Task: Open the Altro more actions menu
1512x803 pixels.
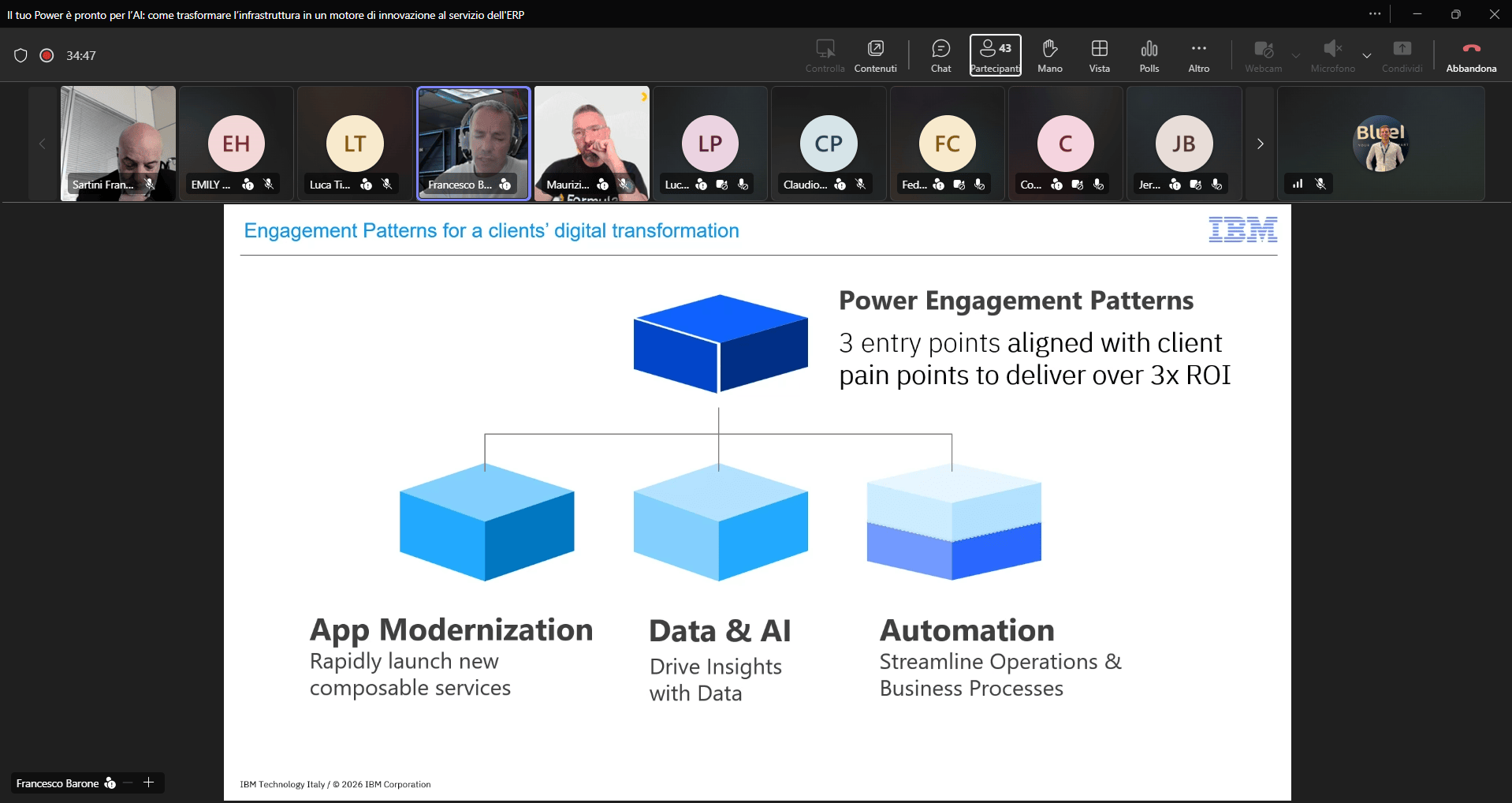Action: (x=1198, y=56)
